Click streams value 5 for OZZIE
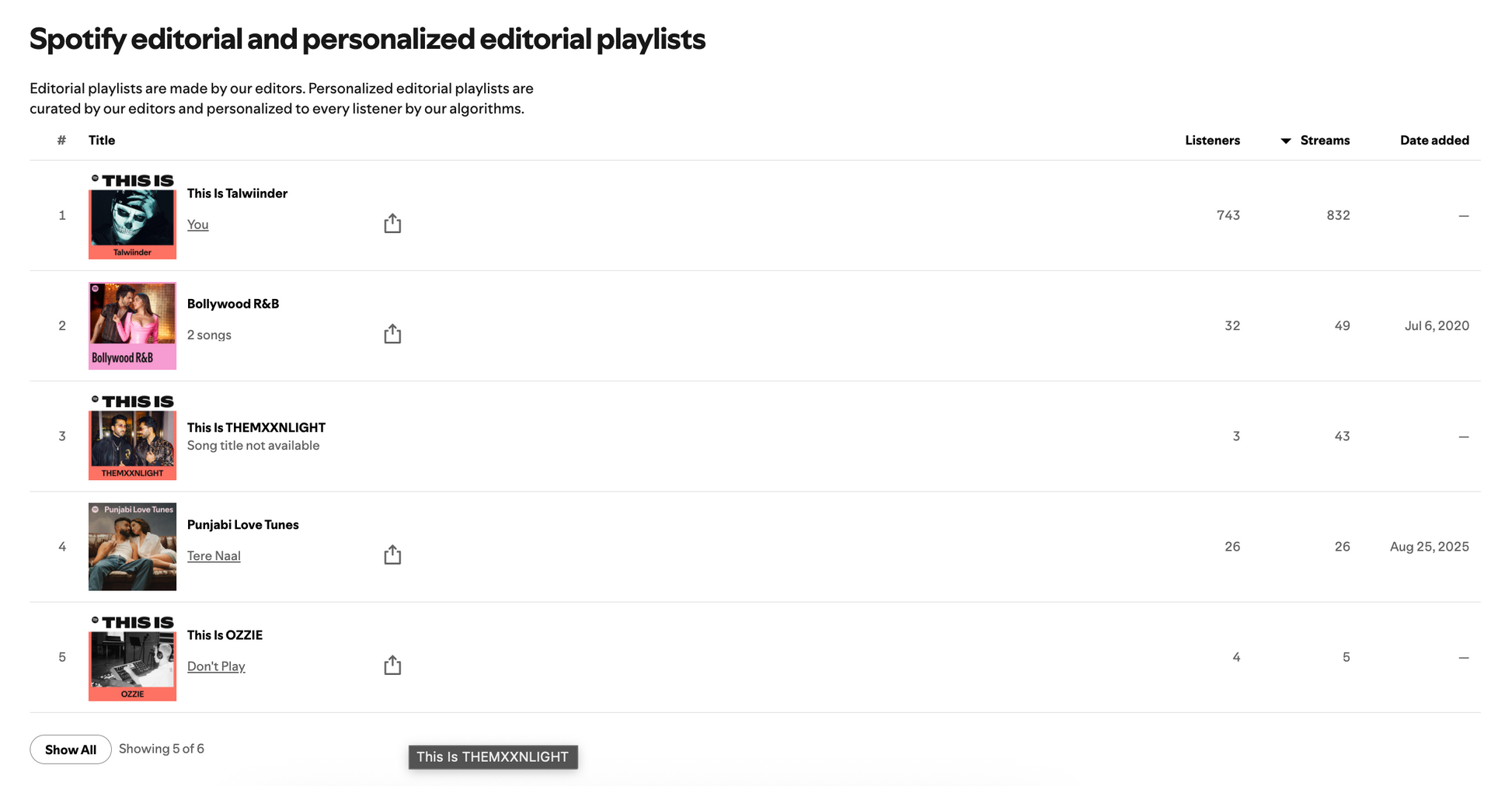 tap(1346, 657)
